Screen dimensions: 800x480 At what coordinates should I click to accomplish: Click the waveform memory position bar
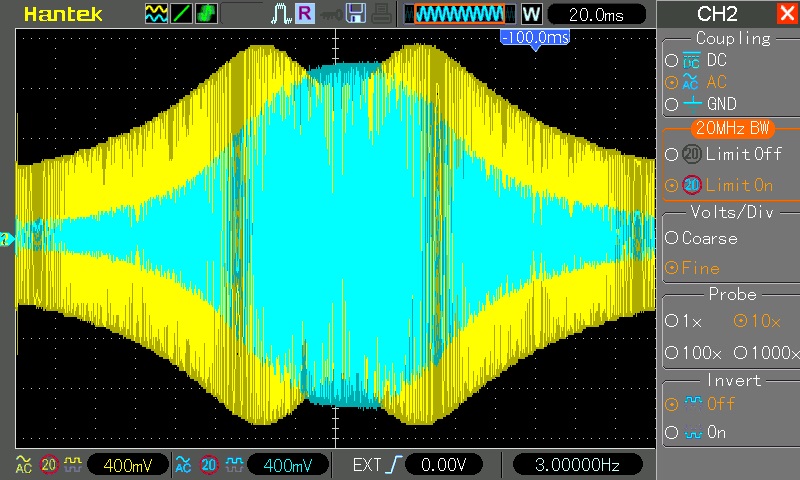(460, 14)
